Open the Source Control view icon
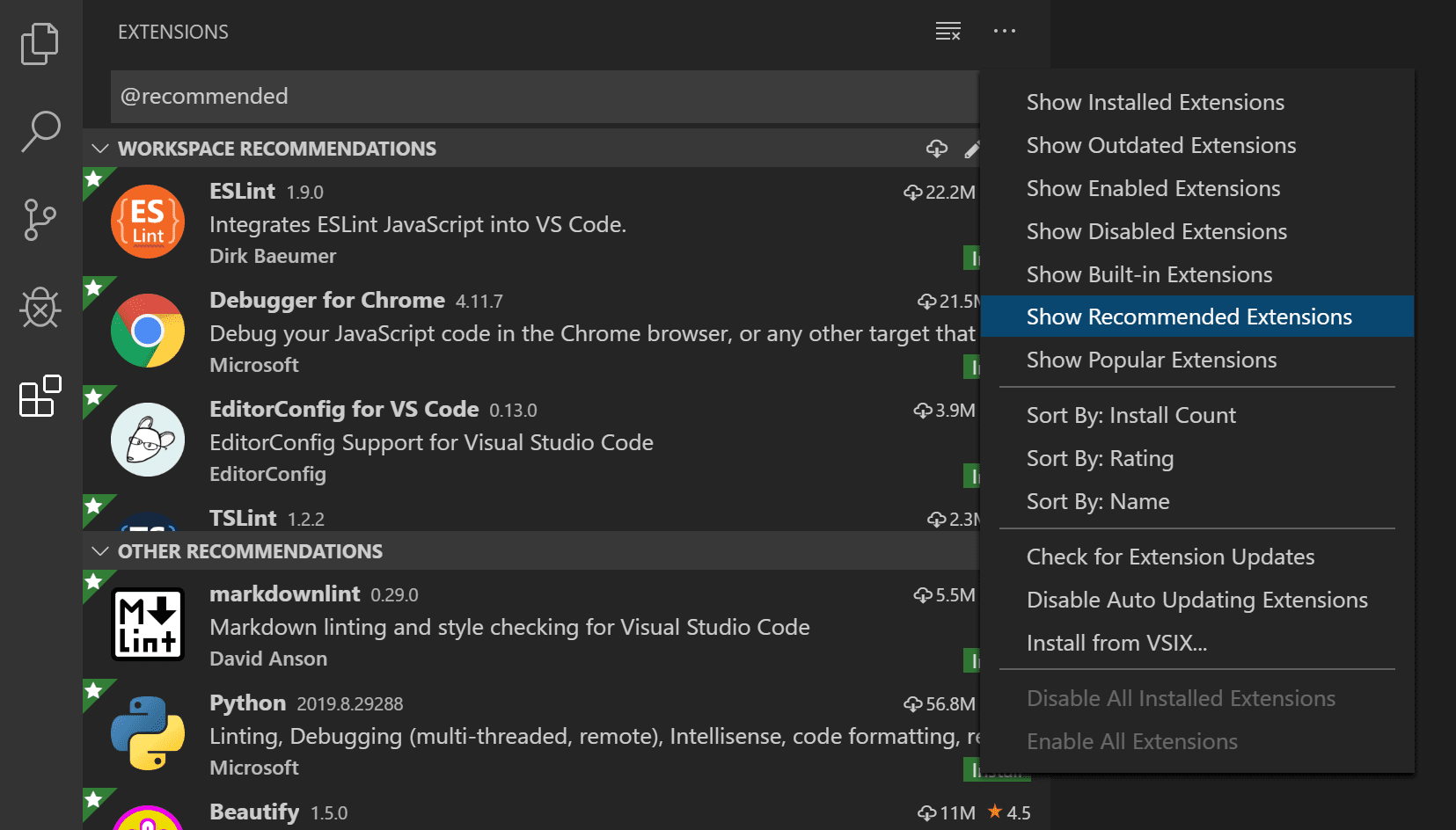The width and height of the screenshot is (1456, 830). pyautogui.click(x=40, y=220)
